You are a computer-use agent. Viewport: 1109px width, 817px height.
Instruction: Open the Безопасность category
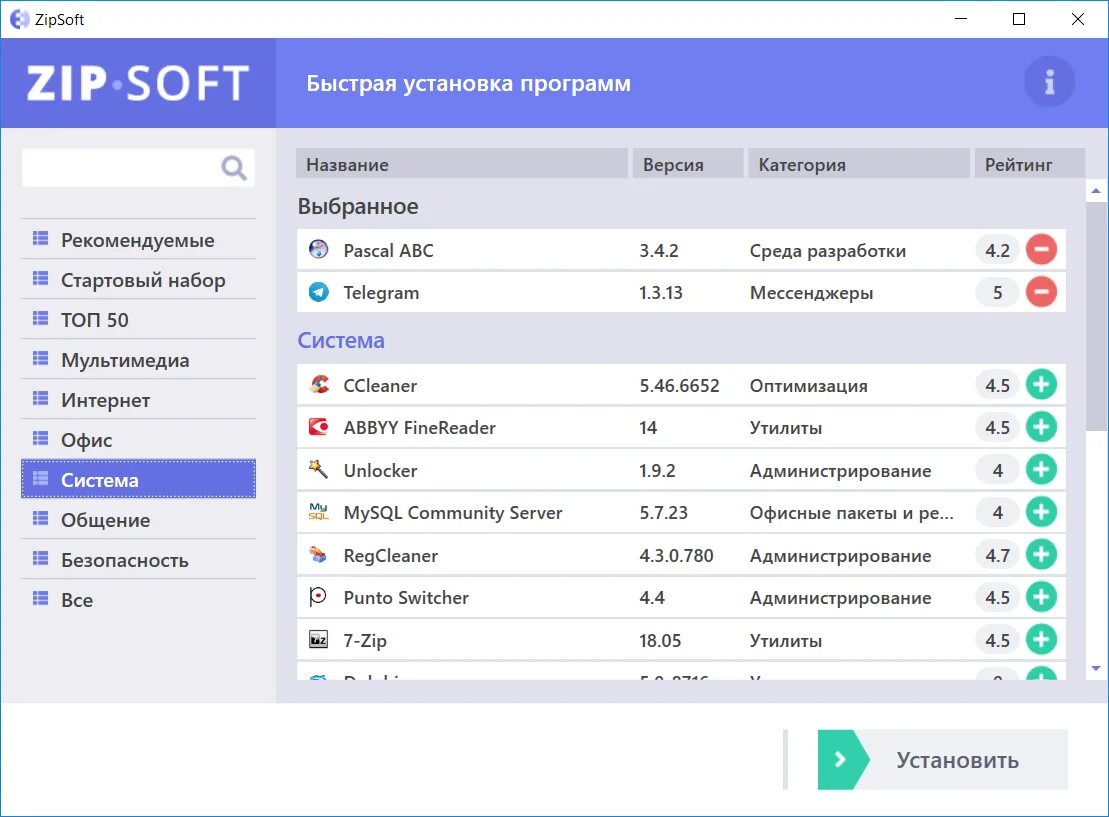tap(138, 560)
